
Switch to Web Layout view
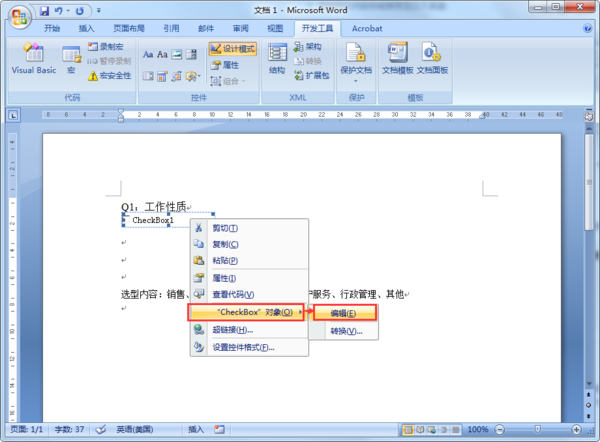pos(432,430)
